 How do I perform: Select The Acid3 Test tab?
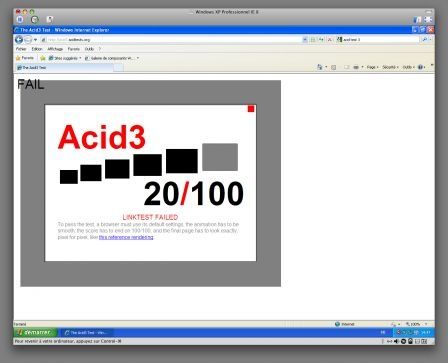point(64,68)
